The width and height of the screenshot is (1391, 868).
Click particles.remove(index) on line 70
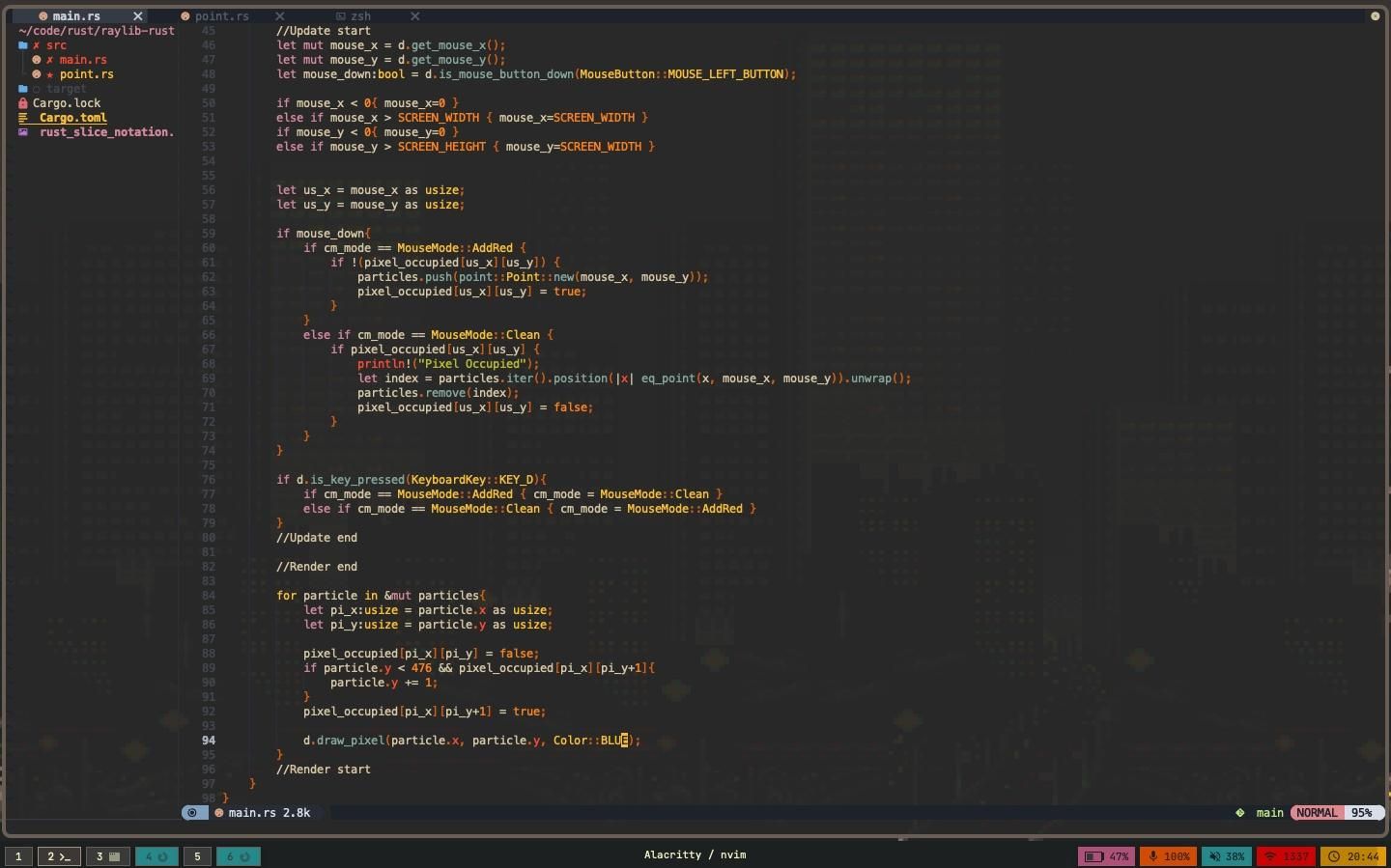tap(439, 393)
